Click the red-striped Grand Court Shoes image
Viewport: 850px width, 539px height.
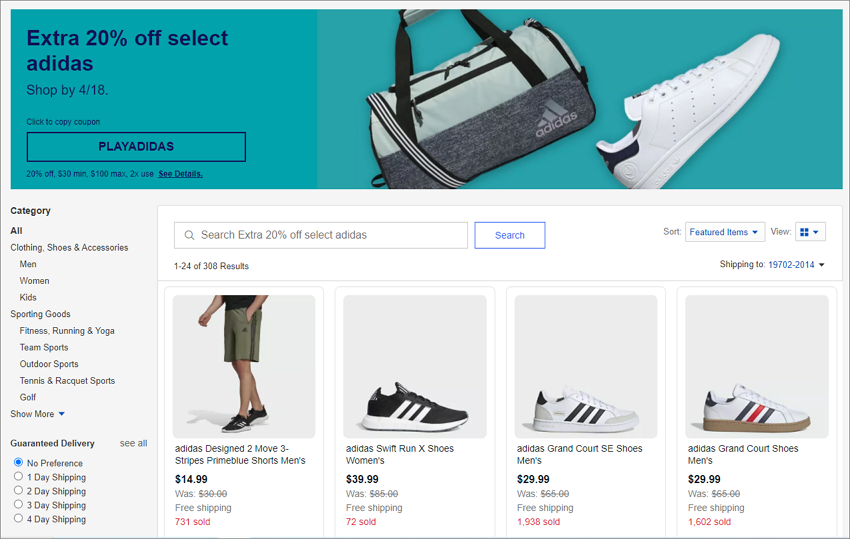point(757,366)
